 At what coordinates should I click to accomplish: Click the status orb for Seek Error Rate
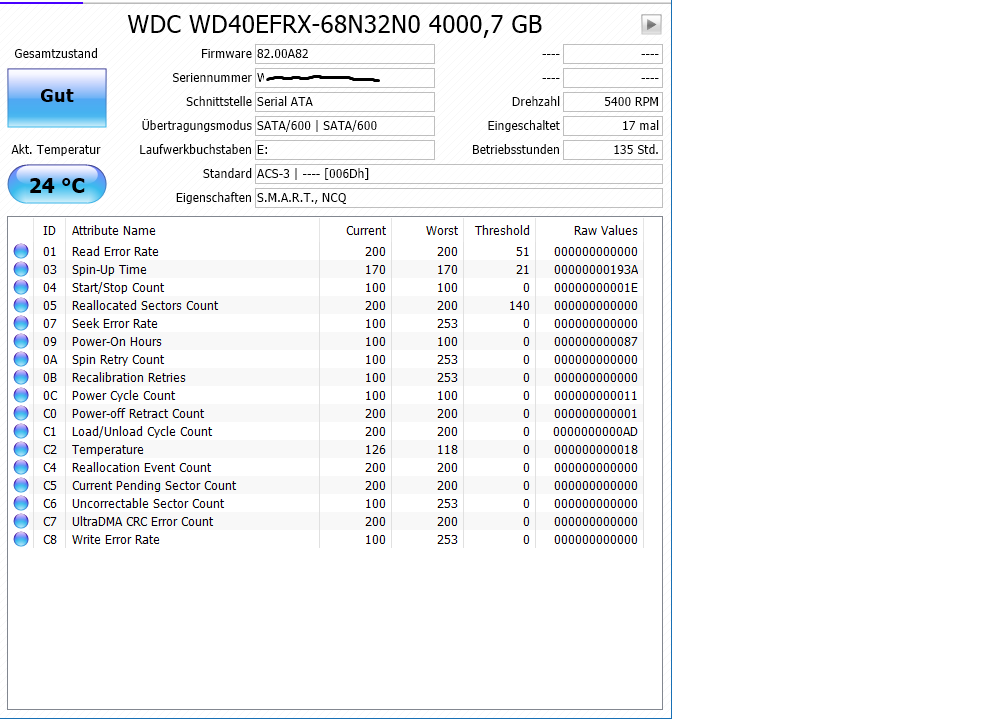[x=21, y=323]
